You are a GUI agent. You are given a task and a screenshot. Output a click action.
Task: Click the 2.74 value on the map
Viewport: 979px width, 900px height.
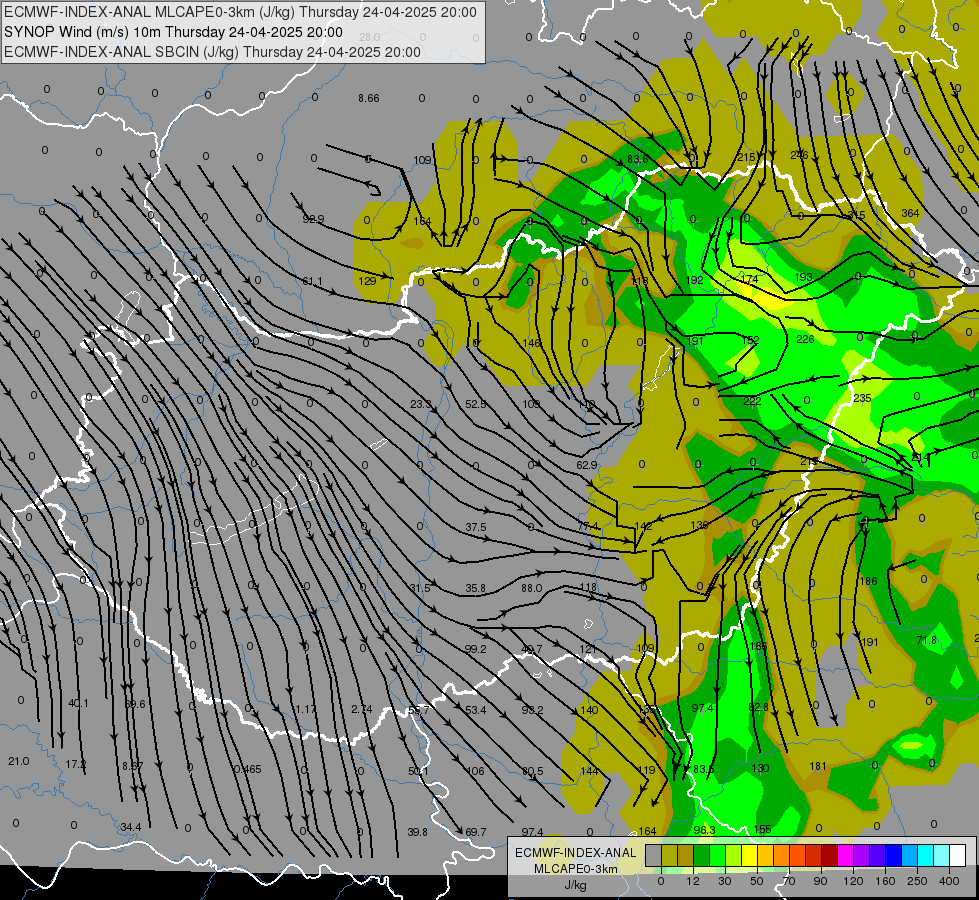(362, 709)
